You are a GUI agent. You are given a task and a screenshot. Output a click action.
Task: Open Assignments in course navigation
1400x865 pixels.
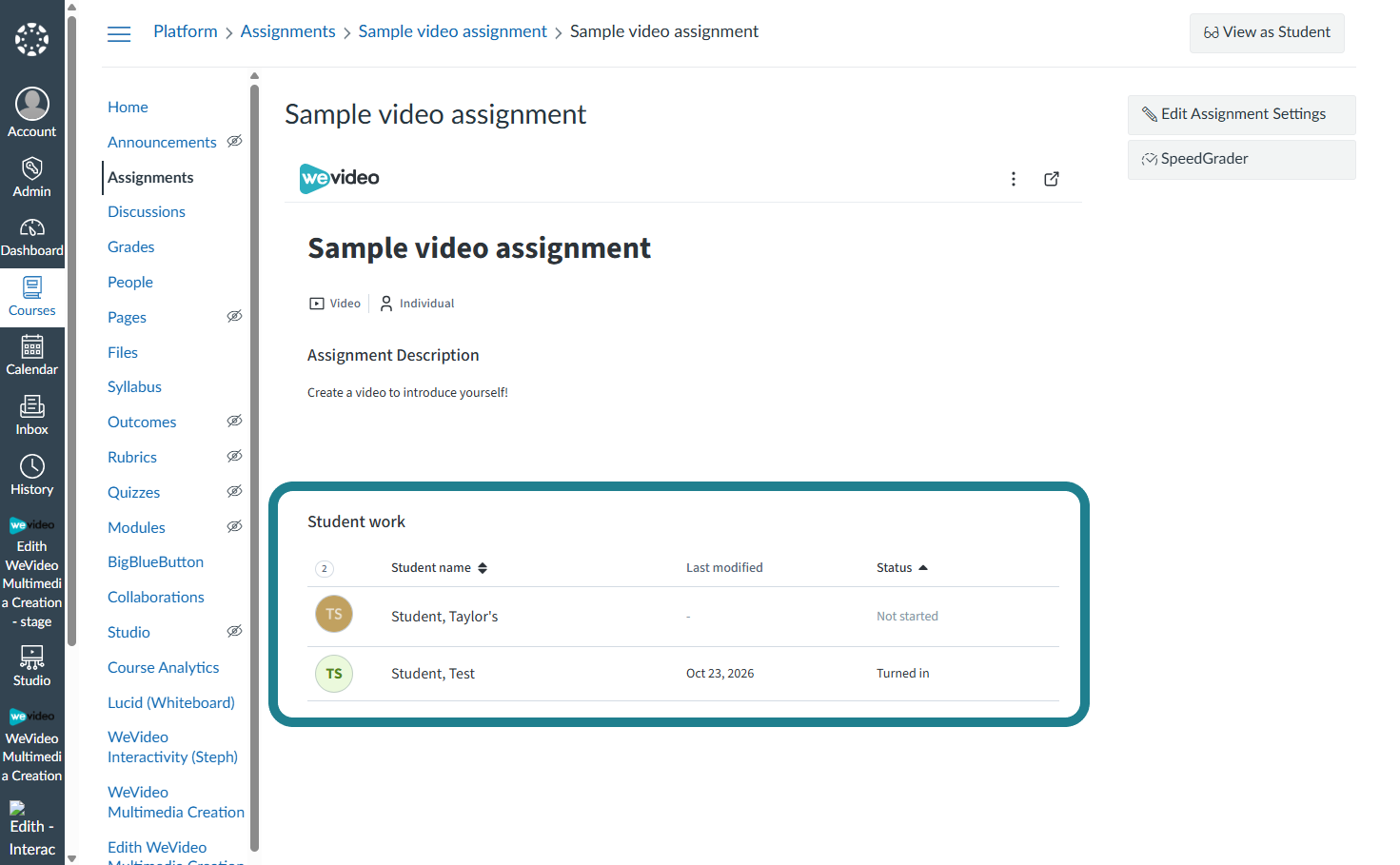pos(150,177)
